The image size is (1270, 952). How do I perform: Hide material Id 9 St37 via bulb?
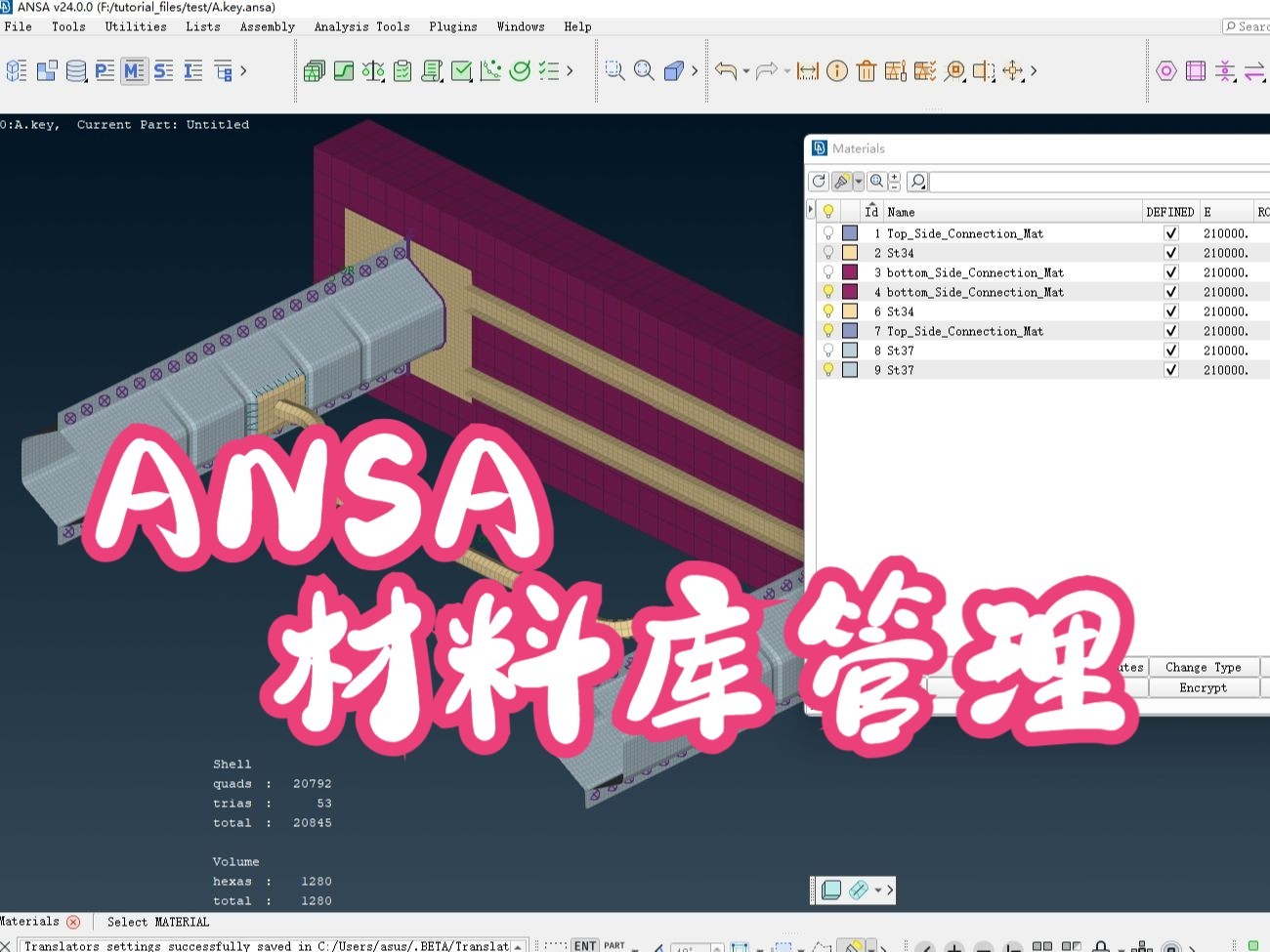(x=828, y=370)
